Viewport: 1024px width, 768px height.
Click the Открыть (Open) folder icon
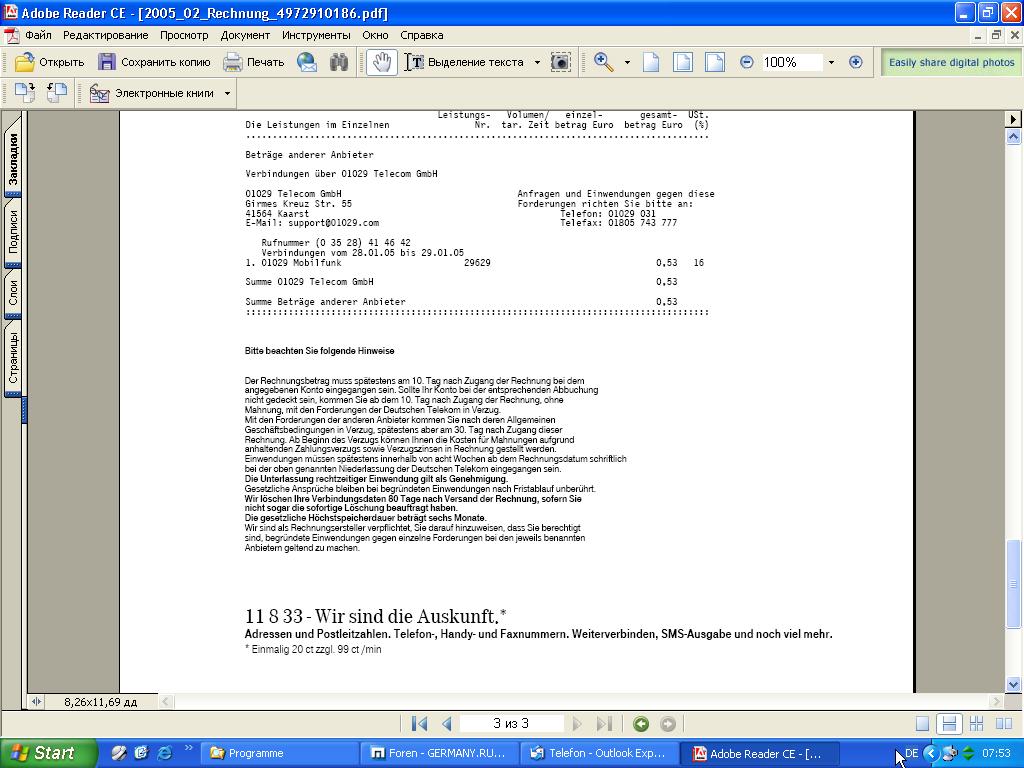click(x=25, y=62)
